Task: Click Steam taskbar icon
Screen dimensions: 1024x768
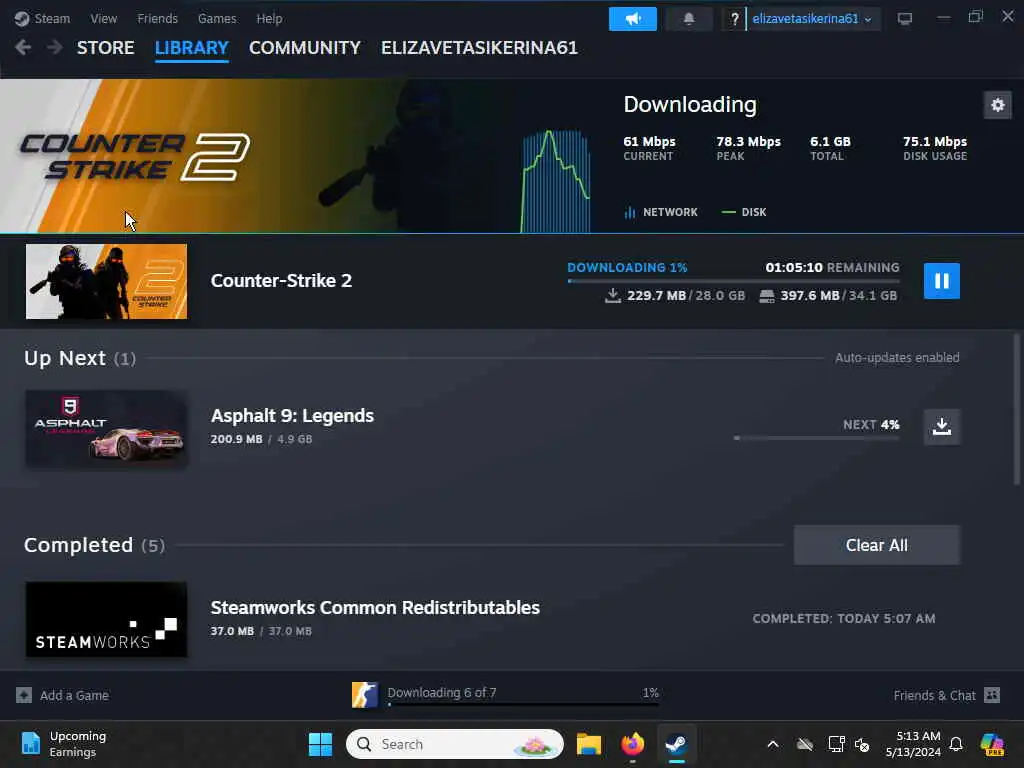Action: [x=677, y=744]
